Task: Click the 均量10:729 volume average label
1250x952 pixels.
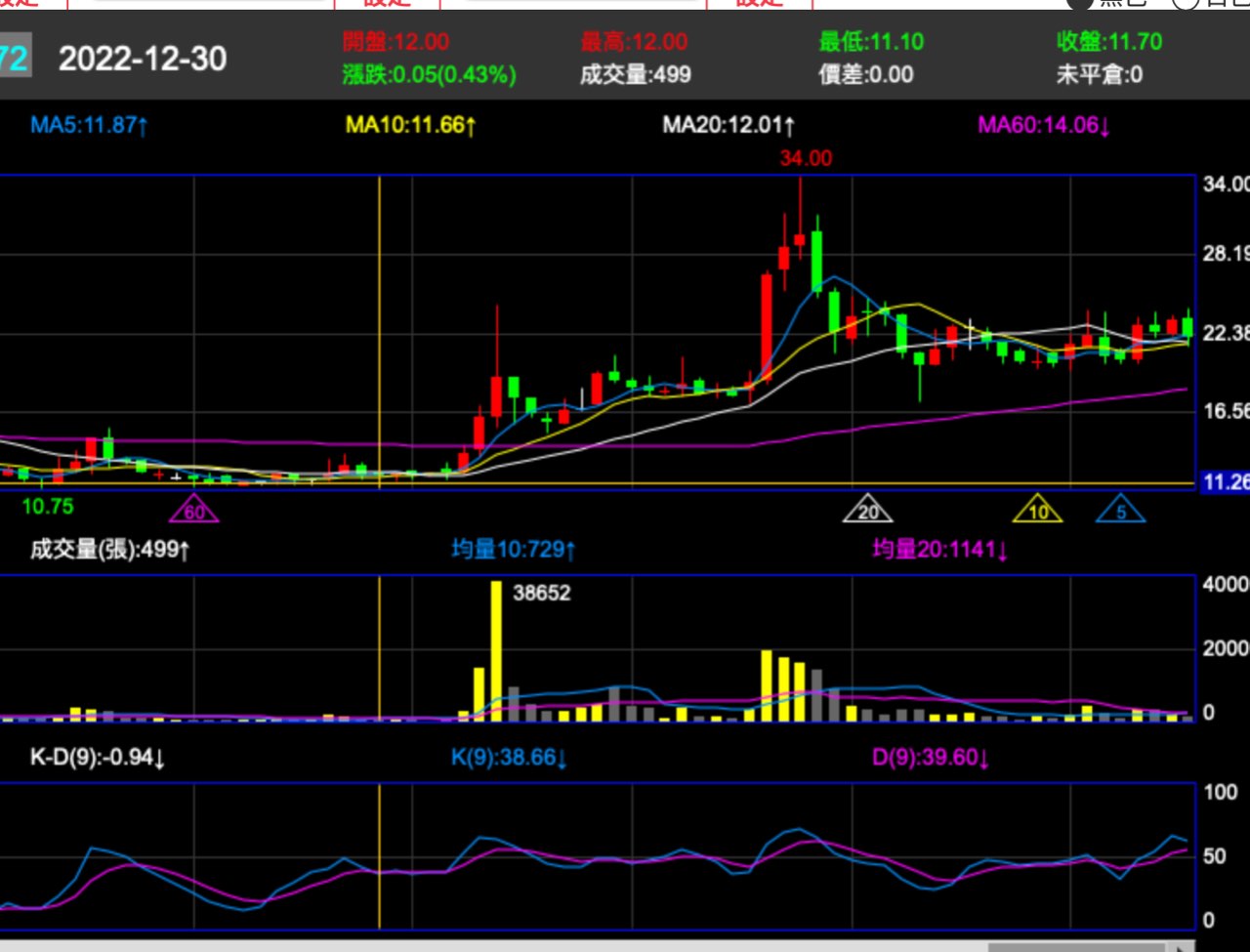Action: [x=514, y=550]
